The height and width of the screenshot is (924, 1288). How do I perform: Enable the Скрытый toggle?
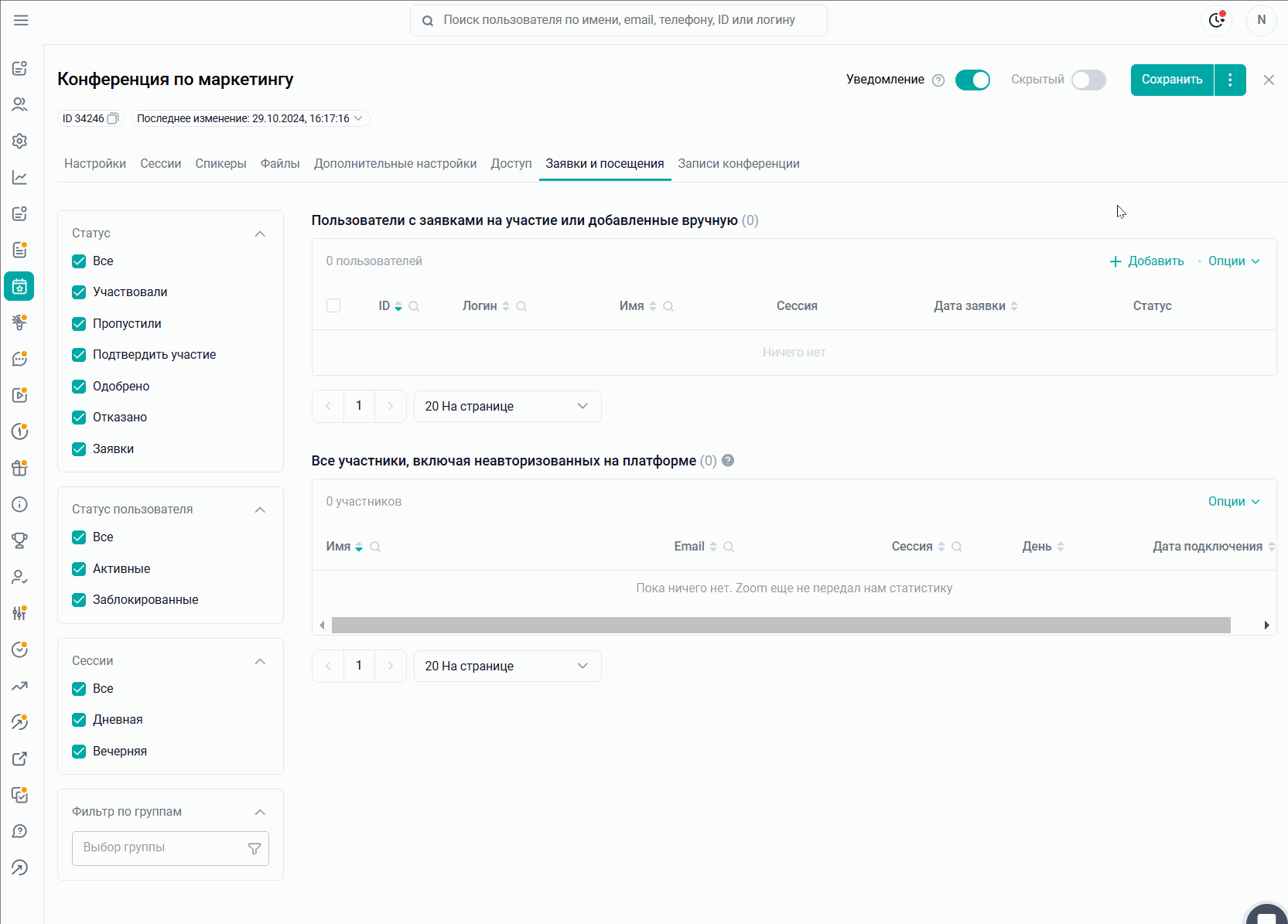click(x=1088, y=80)
